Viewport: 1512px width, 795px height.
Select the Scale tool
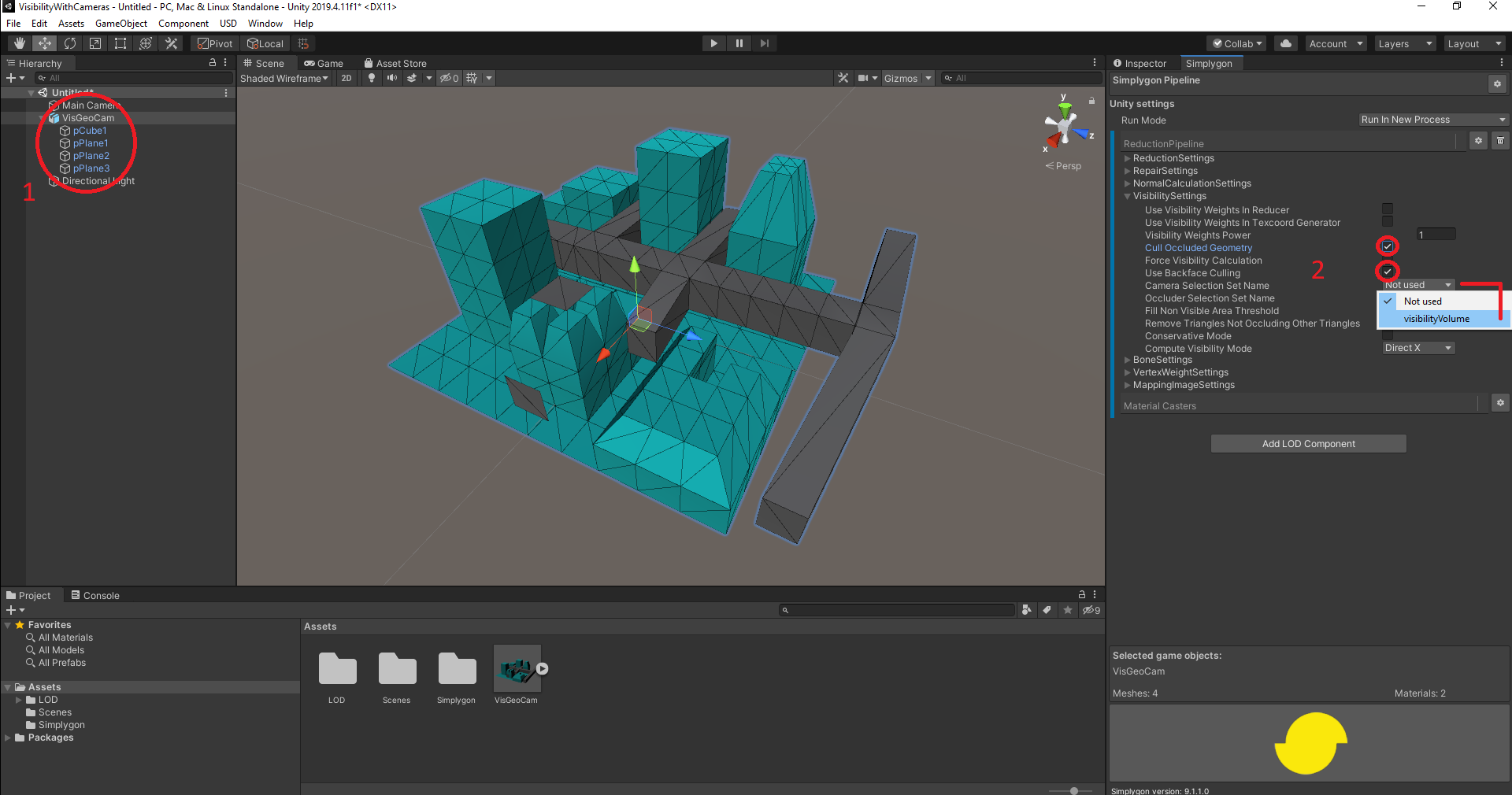coord(94,43)
